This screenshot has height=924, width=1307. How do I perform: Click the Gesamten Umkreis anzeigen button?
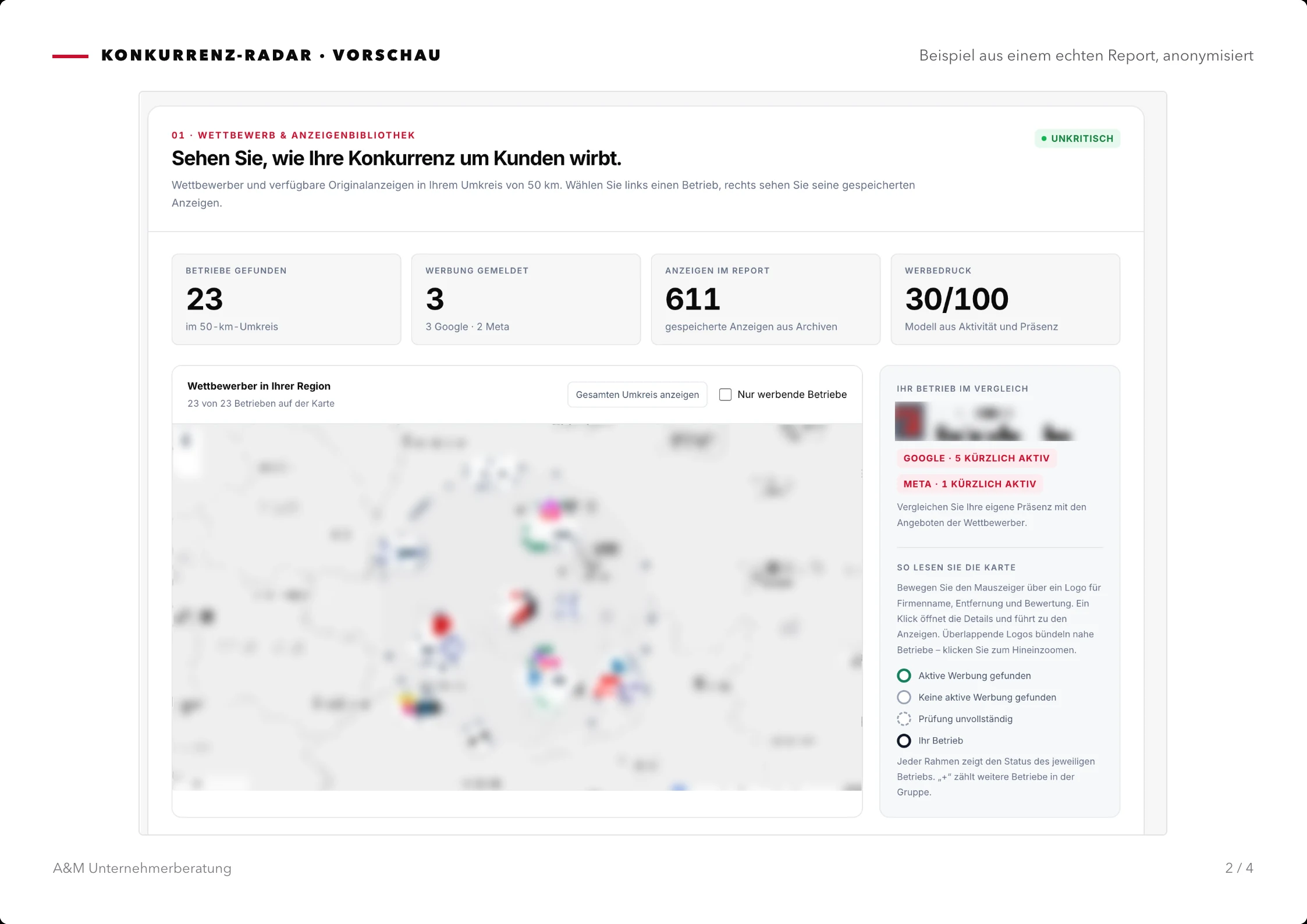[x=637, y=395]
